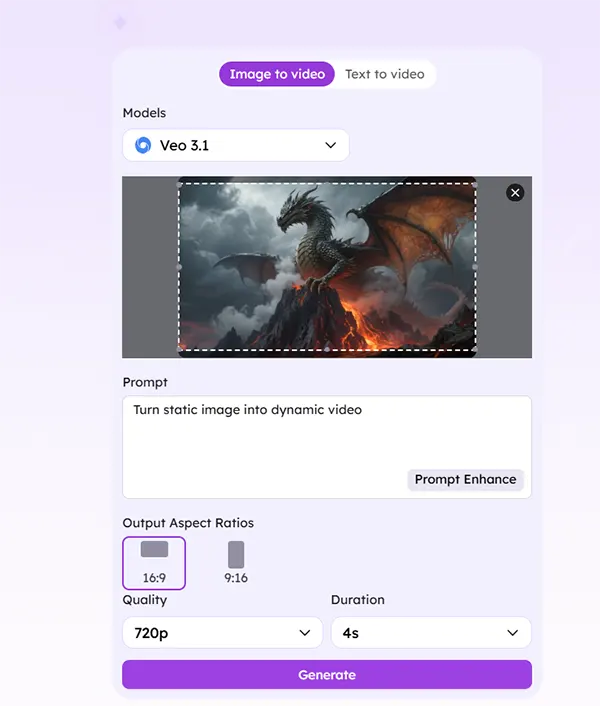This screenshot has width=600, height=706.
Task: Click the Duration dropdown chevron
Action: (x=512, y=633)
